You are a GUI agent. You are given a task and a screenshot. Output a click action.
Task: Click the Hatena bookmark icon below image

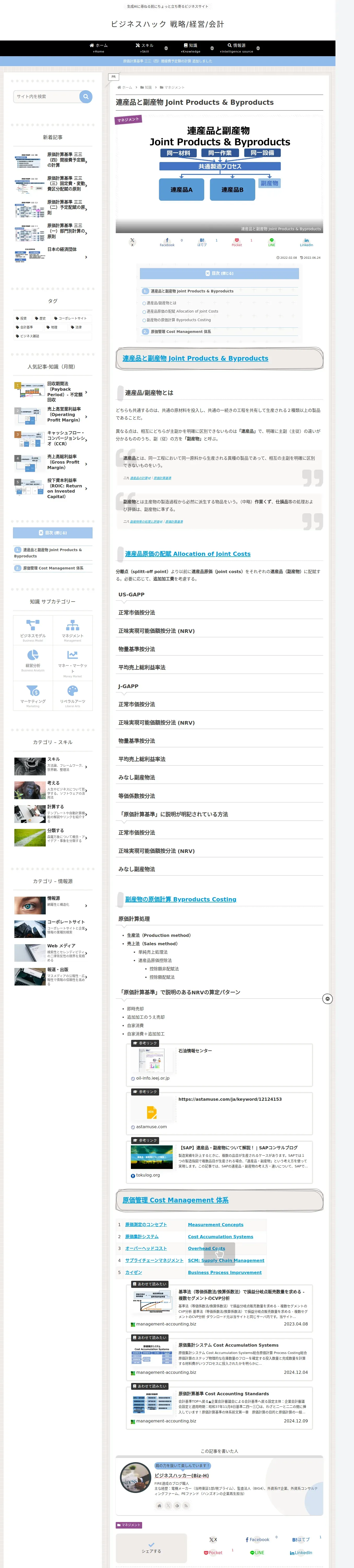pos(202,242)
